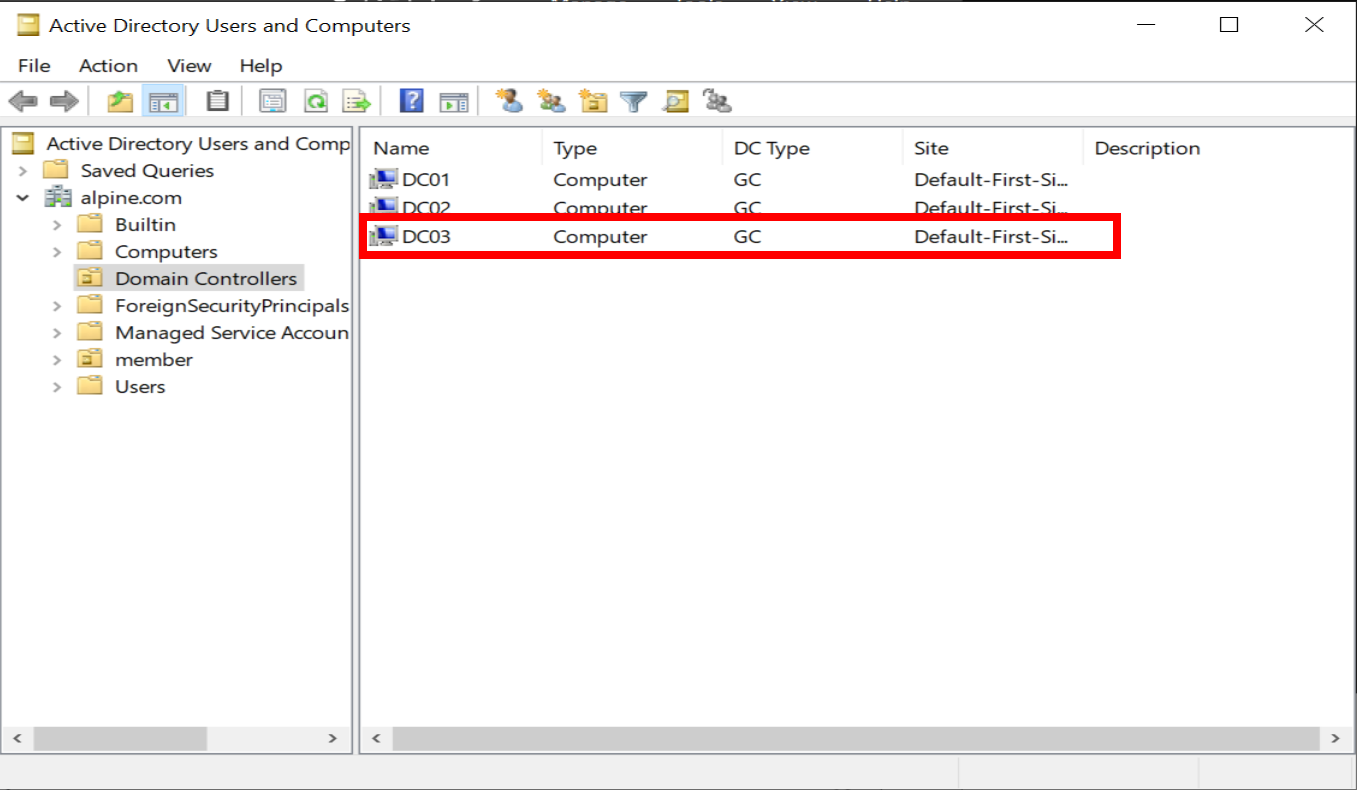Image resolution: width=1357 pixels, height=790 pixels.
Task: Sort by the Name column header
Action: [451, 148]
